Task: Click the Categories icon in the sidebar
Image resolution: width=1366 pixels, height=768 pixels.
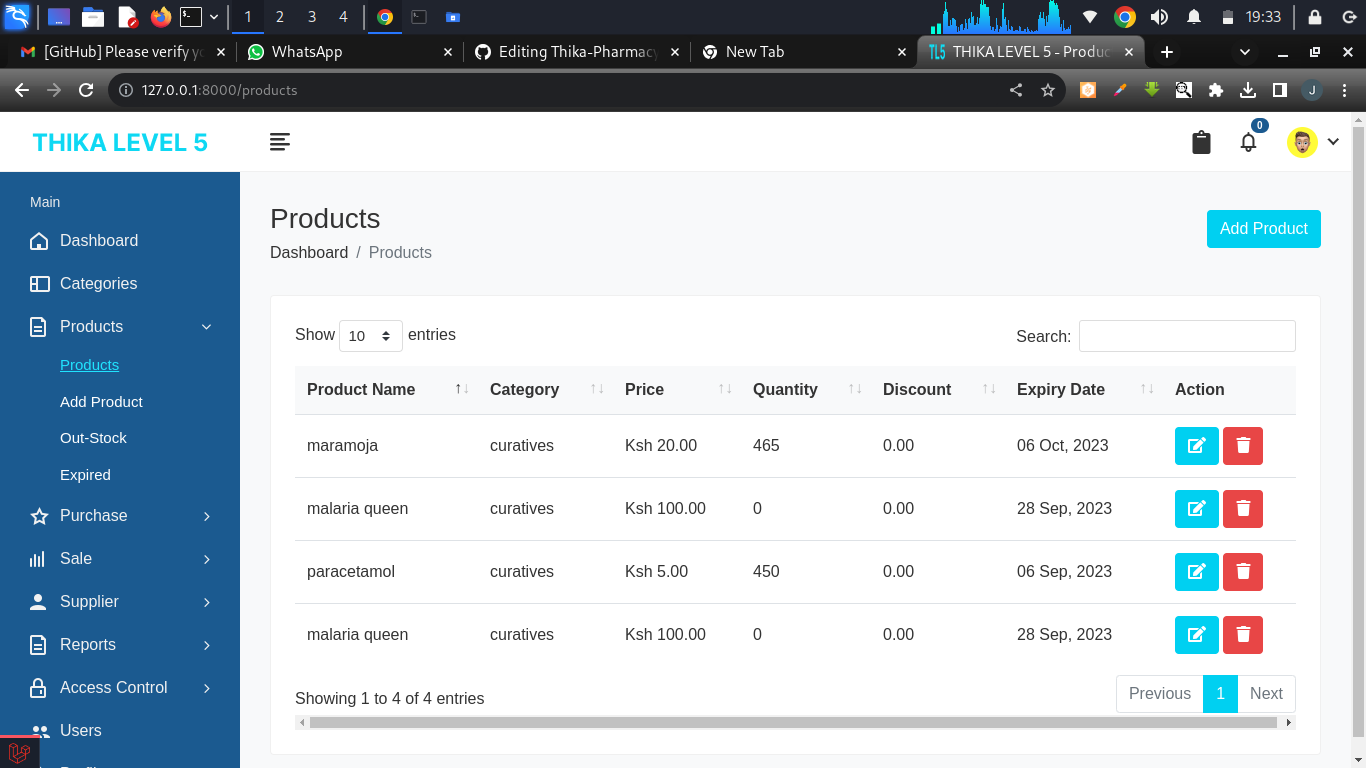Action: pyautogui.click(x=38, y=283)
